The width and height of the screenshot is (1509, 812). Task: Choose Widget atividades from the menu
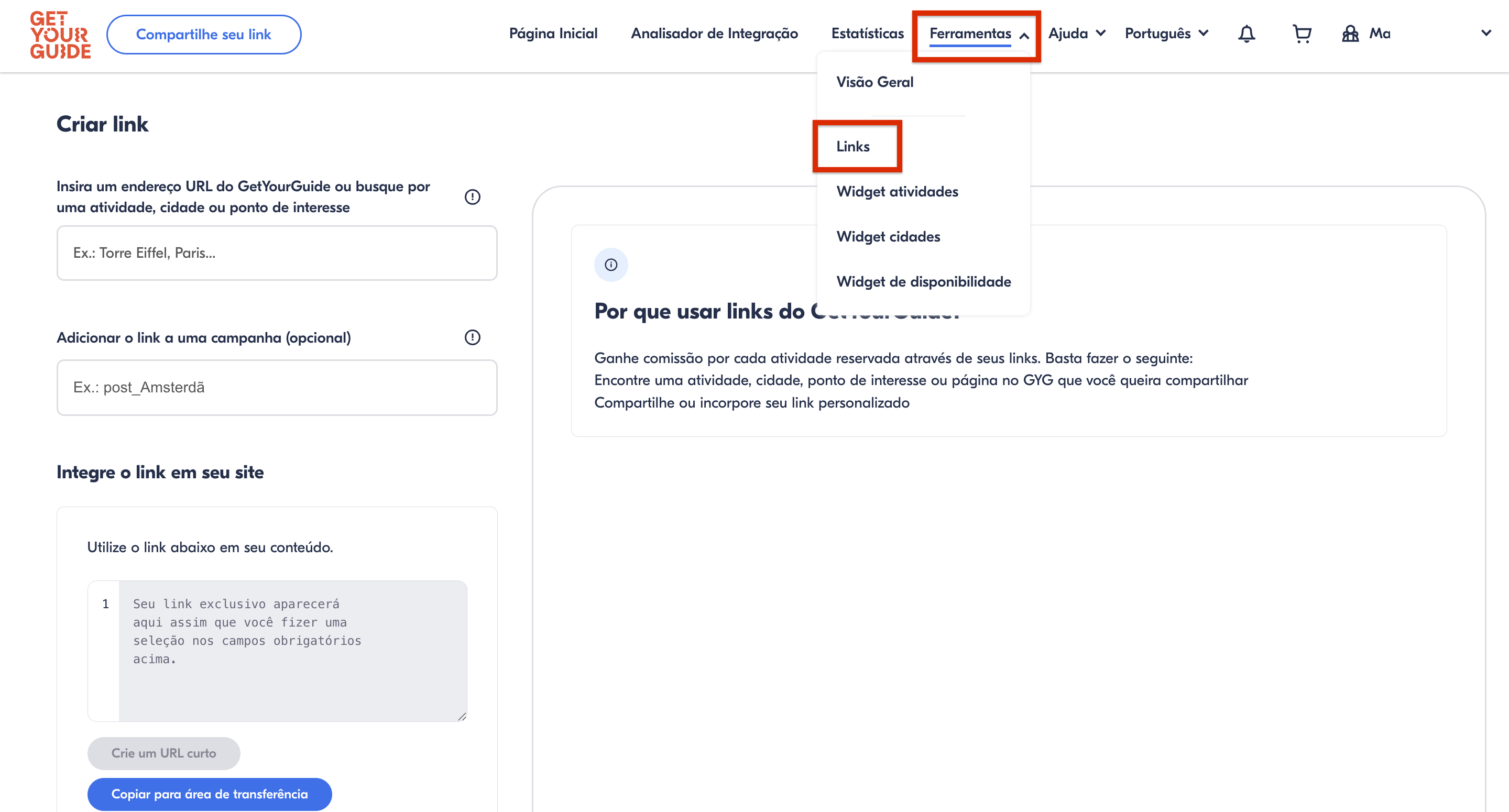(897, 192)
